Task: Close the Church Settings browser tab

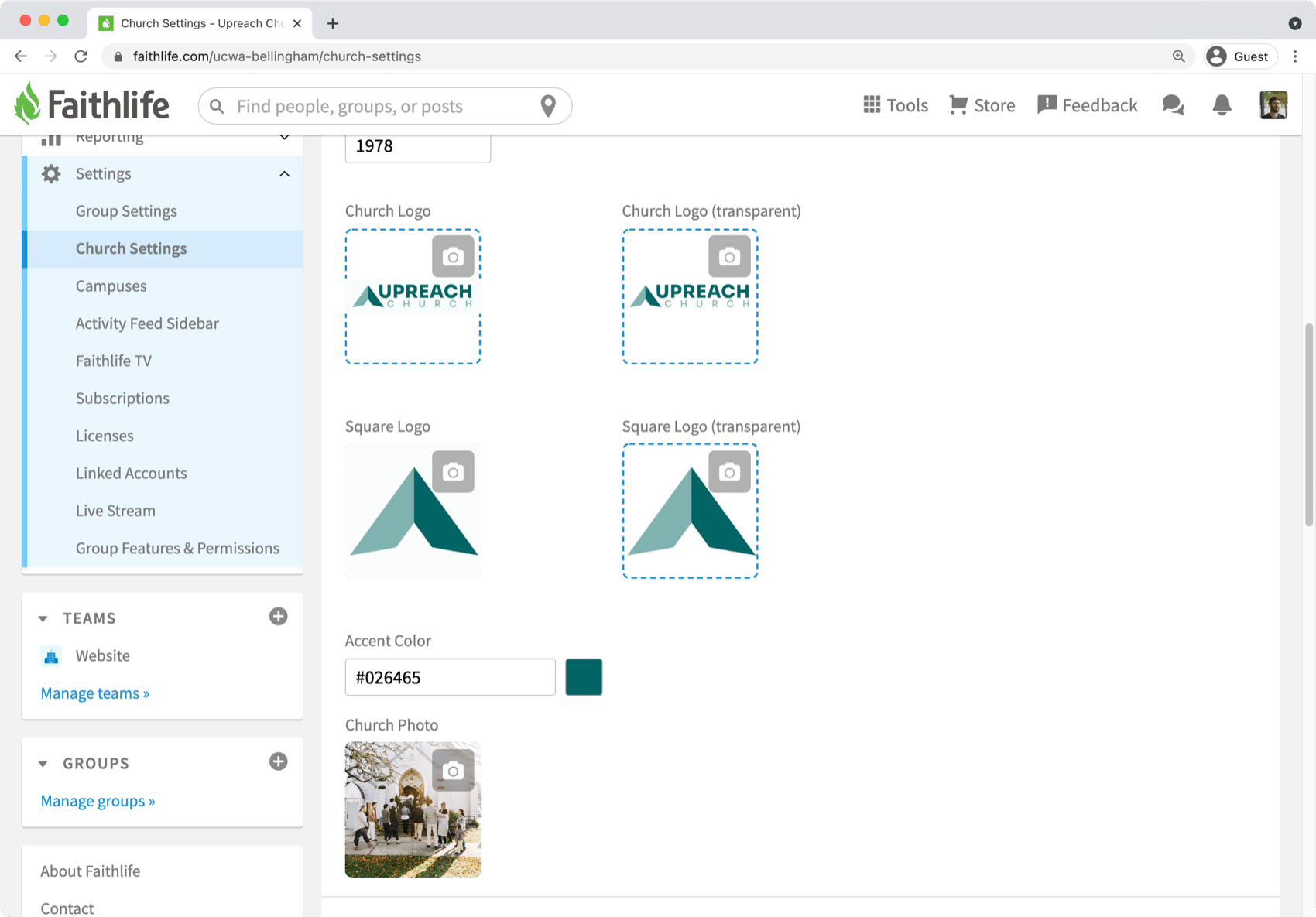Action: click(297, 23)
